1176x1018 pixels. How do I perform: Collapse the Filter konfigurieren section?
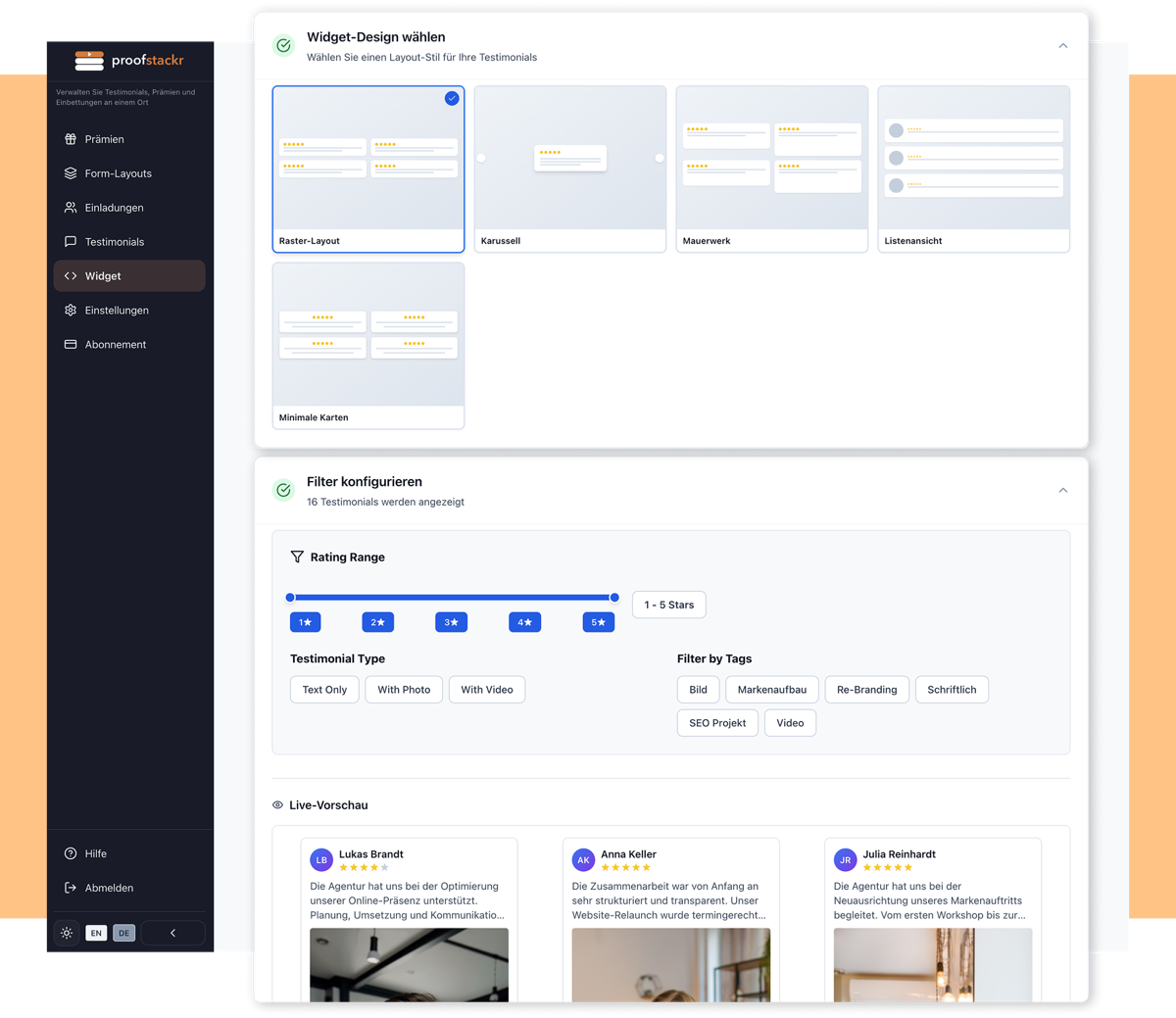(1062, 490)
